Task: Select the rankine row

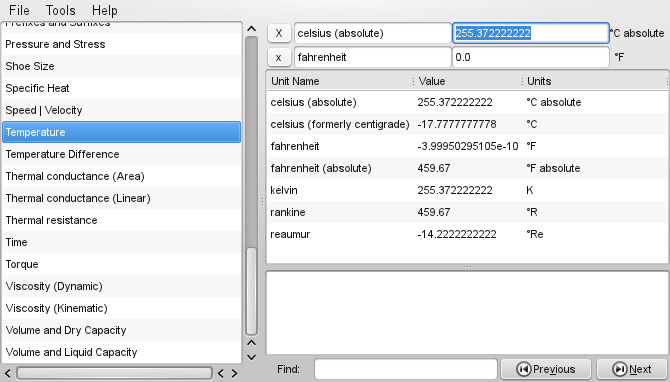Action: pos(467,212)
